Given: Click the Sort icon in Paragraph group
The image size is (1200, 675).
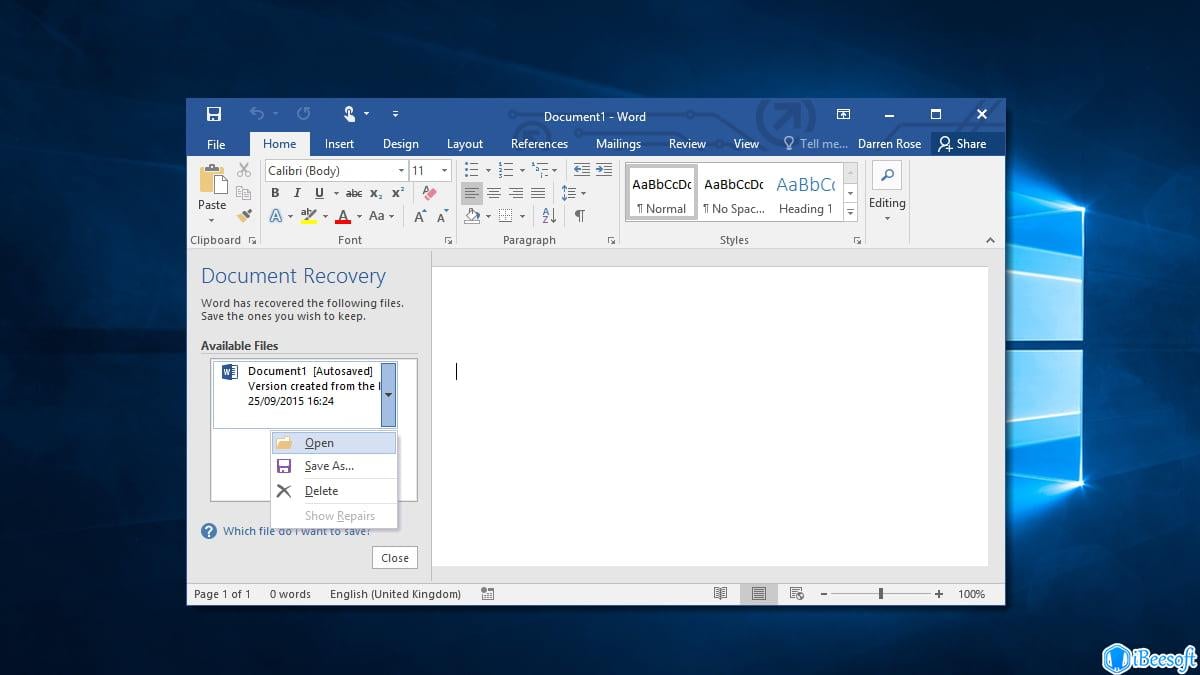Looking at the screenshot, I should point(549,216).
